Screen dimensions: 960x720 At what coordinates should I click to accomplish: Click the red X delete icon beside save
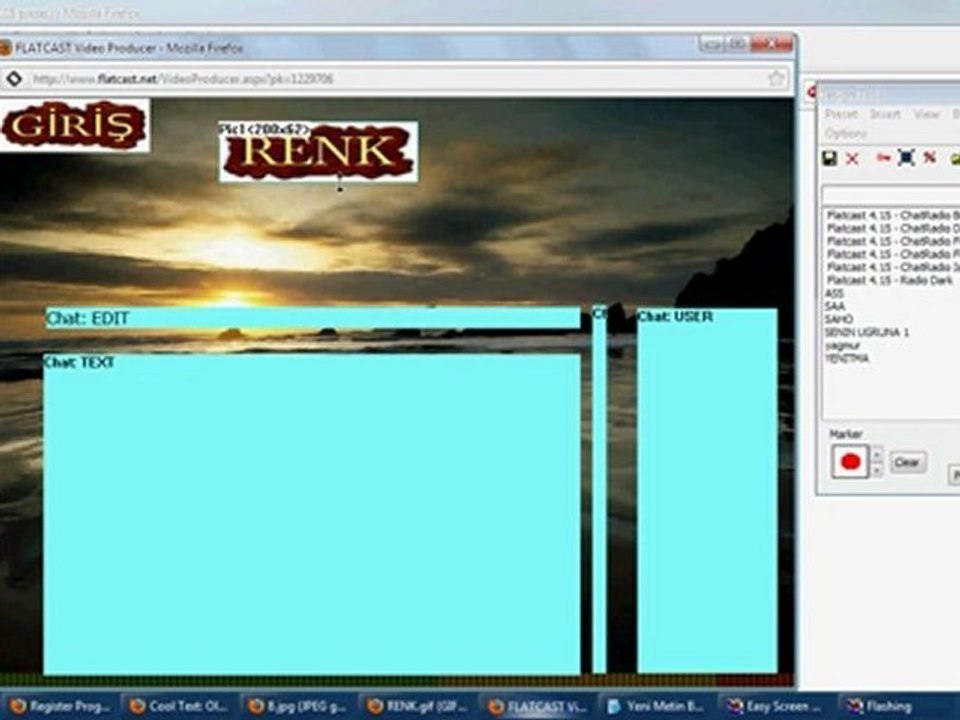tap(852, 159)
